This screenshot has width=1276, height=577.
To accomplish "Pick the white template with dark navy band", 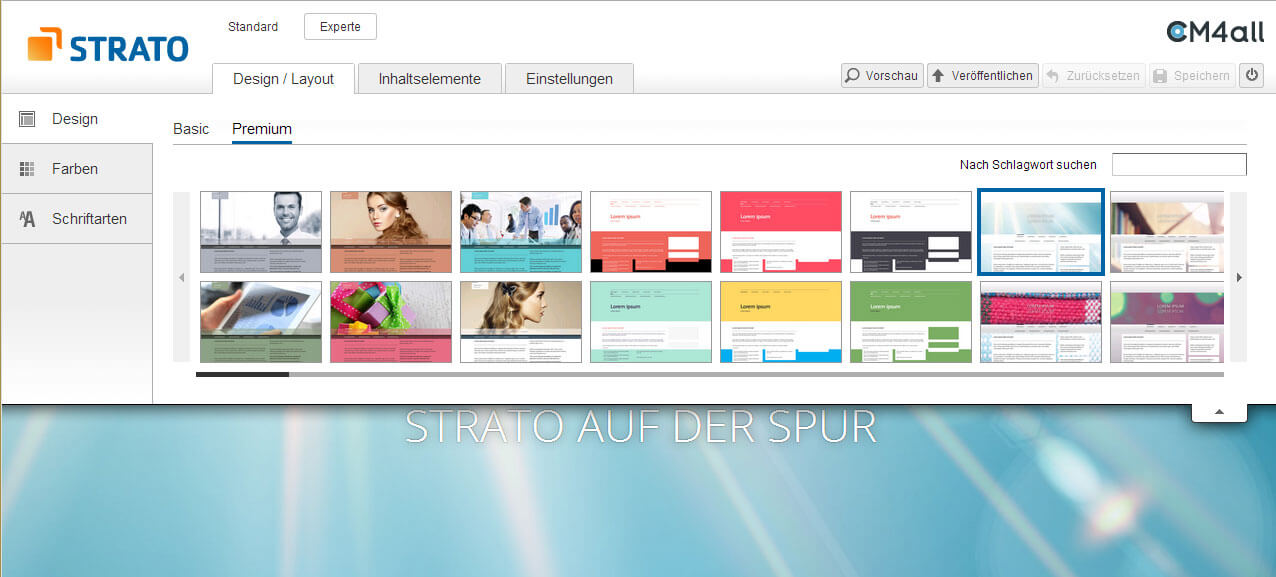I will click(911, 232).
